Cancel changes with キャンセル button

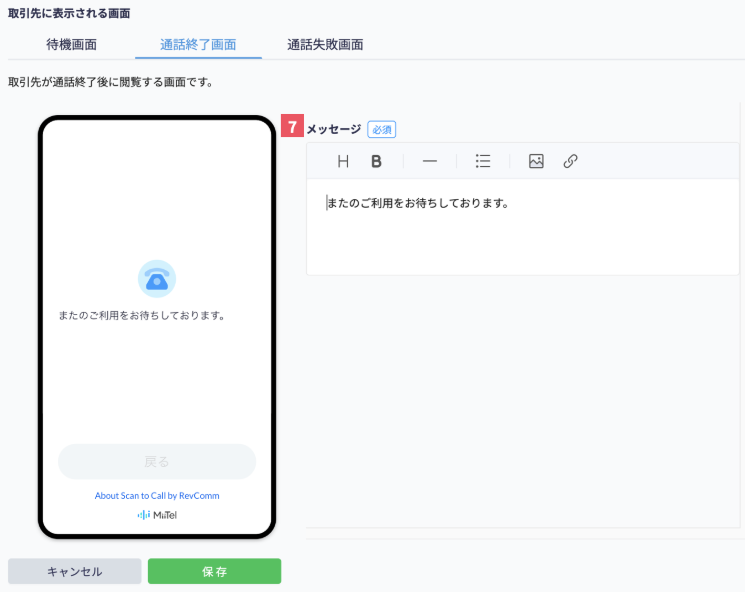75,571
